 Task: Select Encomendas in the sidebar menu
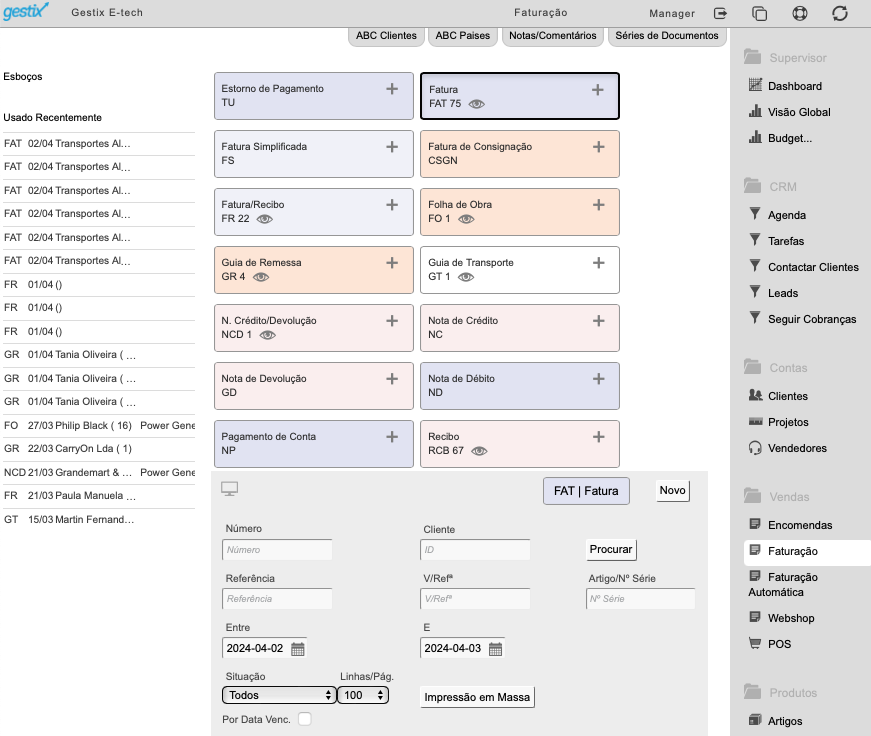click(800, 525)
